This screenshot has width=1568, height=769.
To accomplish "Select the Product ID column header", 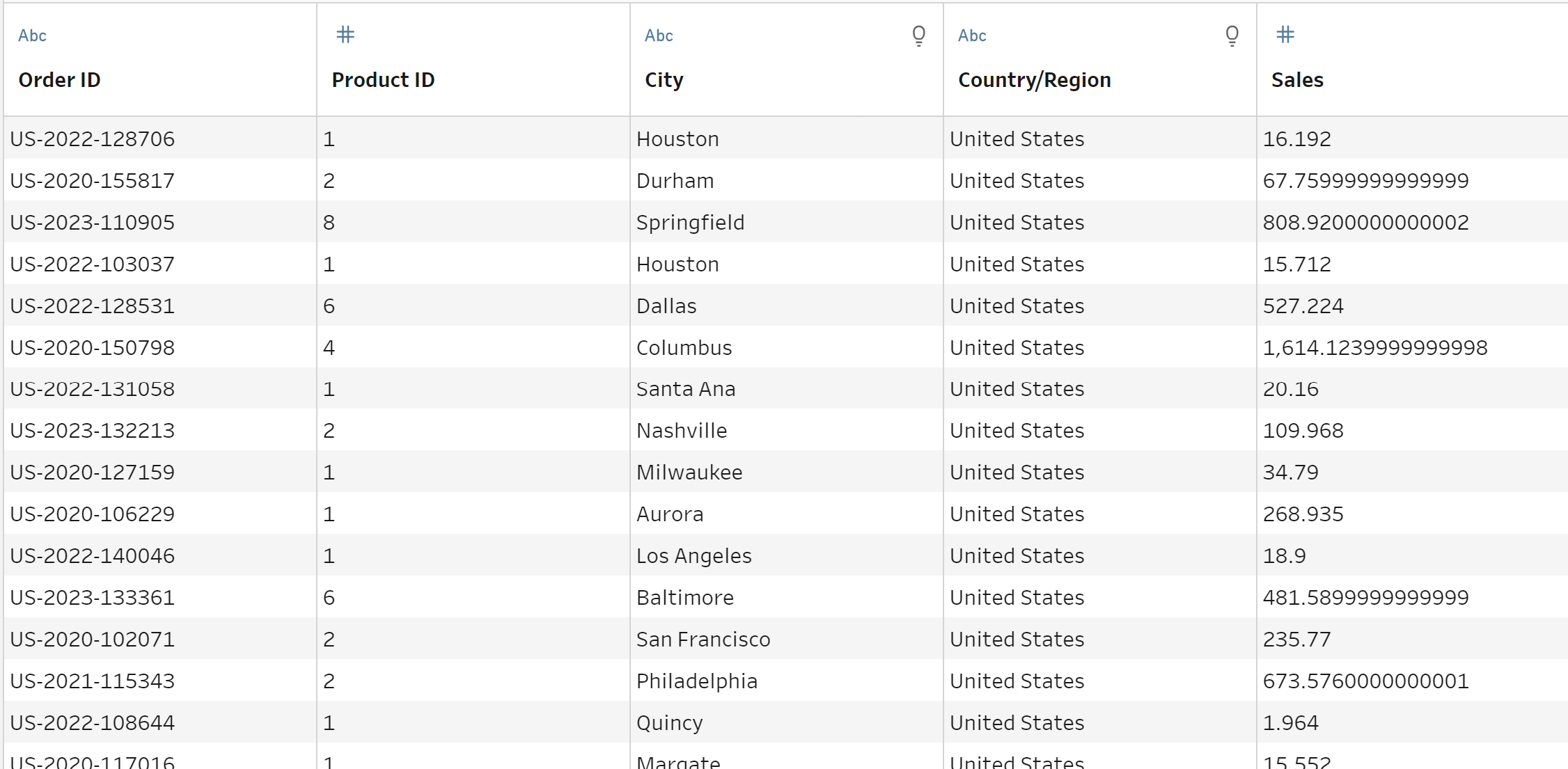I will (383, 80).
